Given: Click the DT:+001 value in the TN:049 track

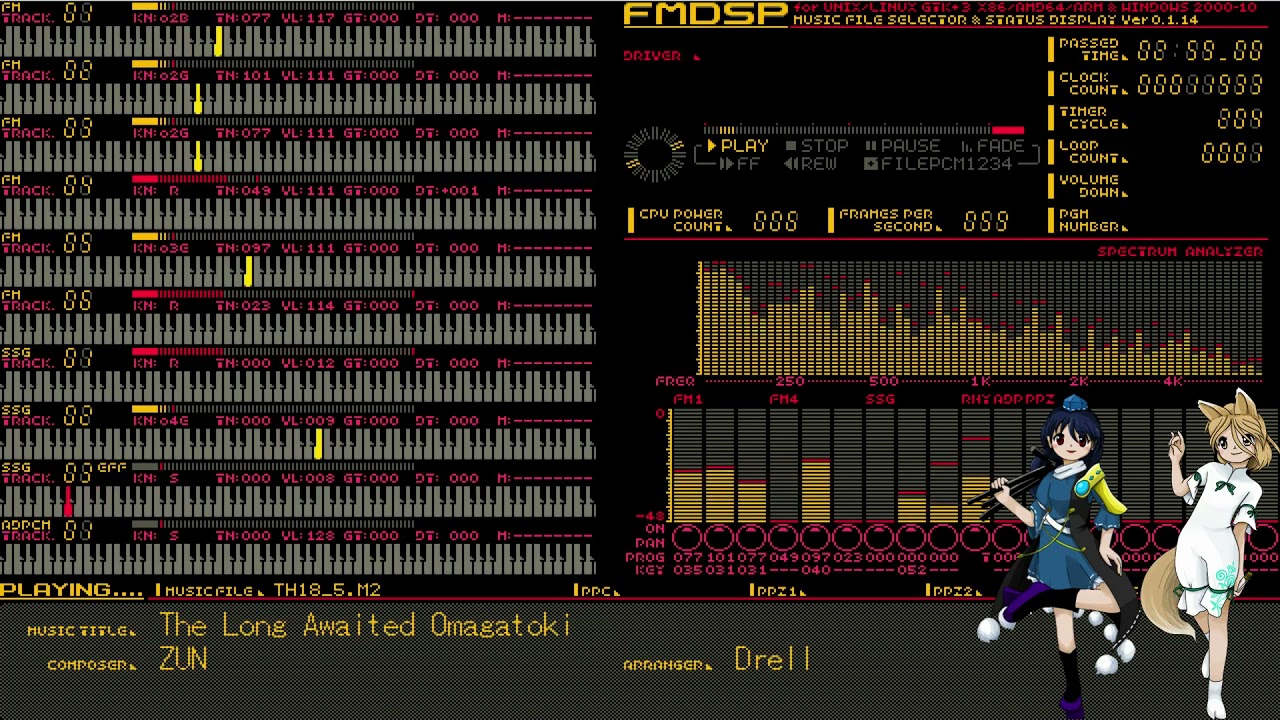Looking at the screenshot, I should [x=447, y=190].
